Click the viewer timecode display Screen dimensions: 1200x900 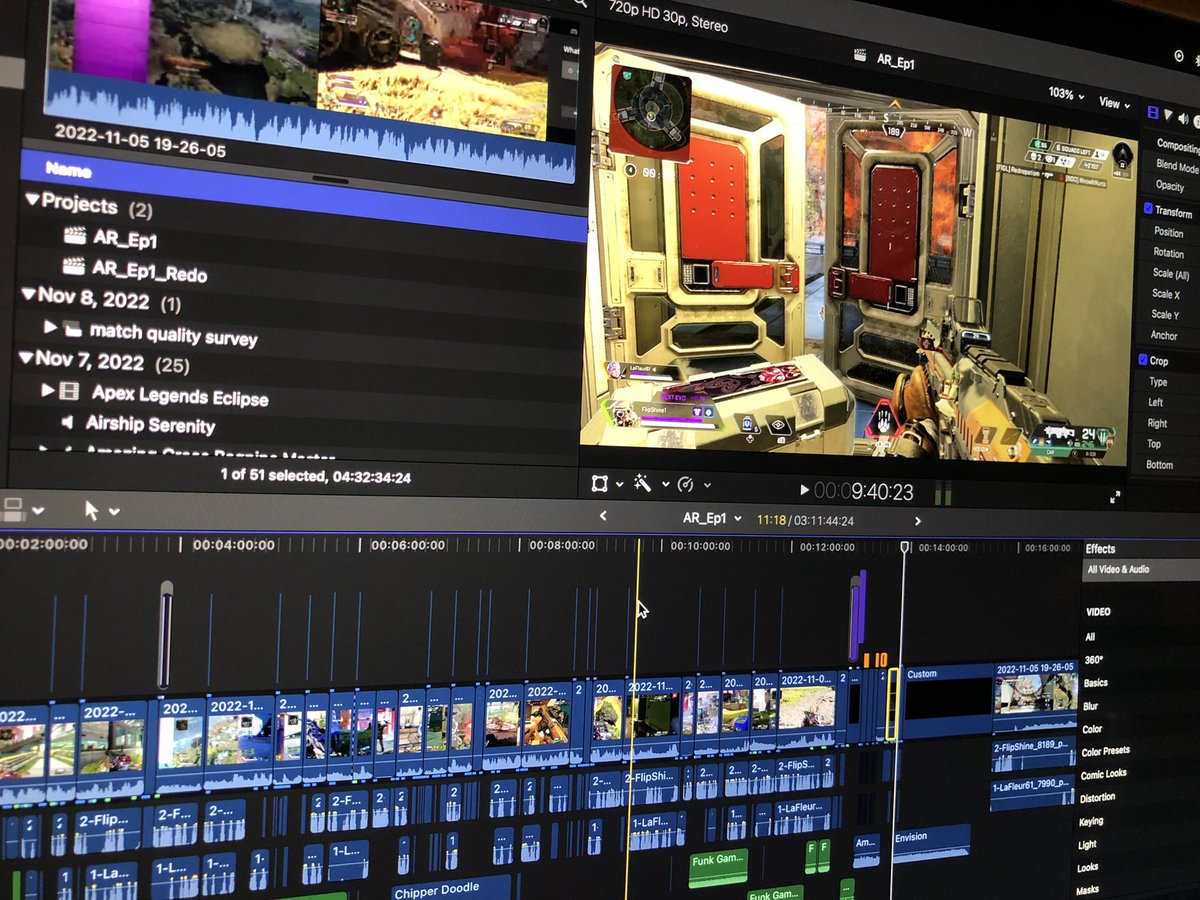pos(863,491)
